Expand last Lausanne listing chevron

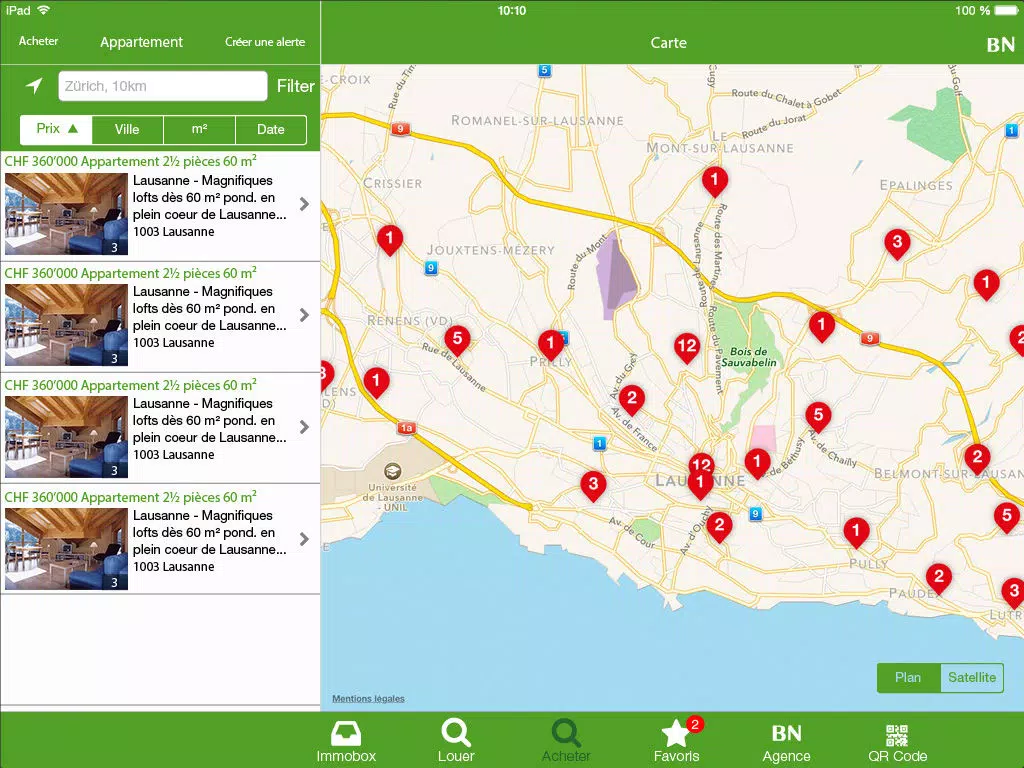click(304, 539)
